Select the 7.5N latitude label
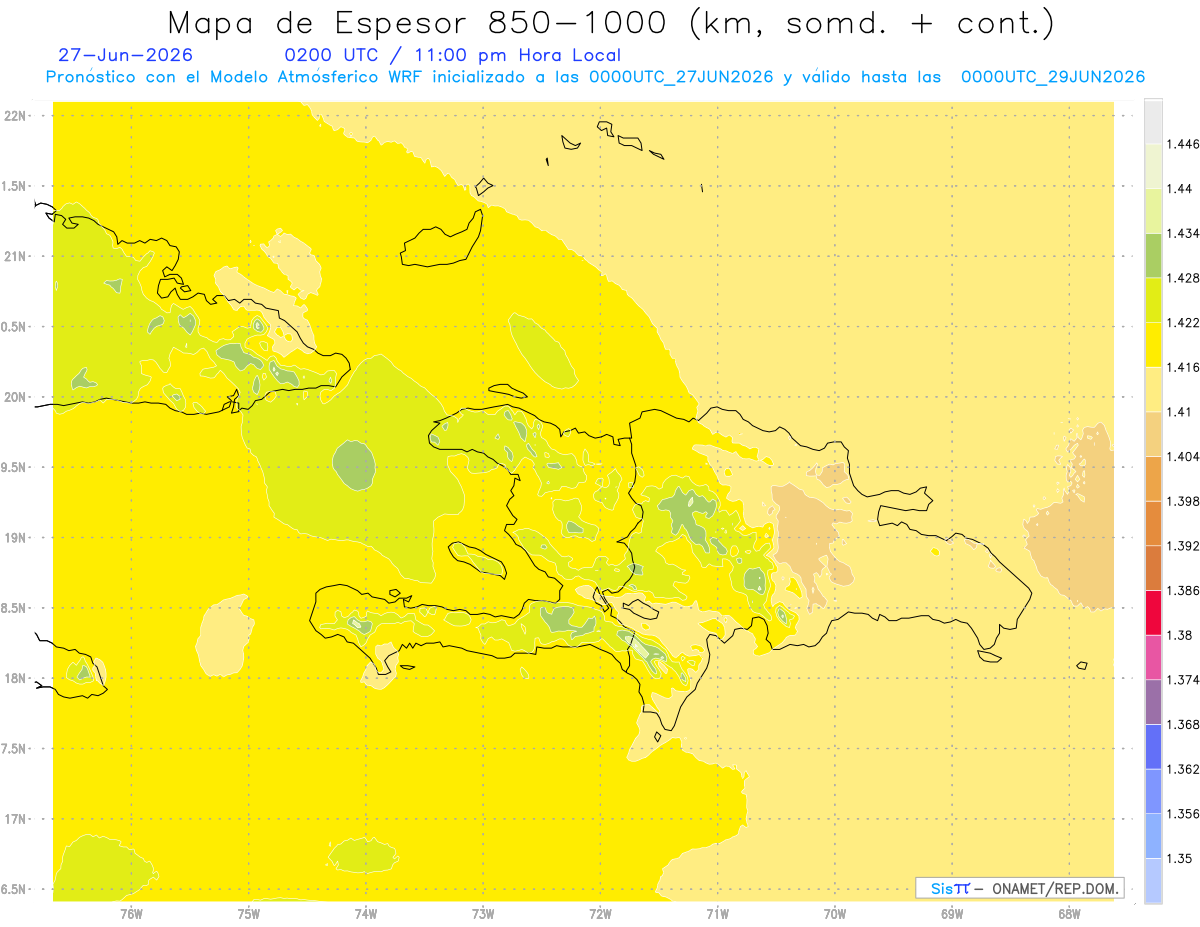The image size is (1200, 927). click(13, 749)
